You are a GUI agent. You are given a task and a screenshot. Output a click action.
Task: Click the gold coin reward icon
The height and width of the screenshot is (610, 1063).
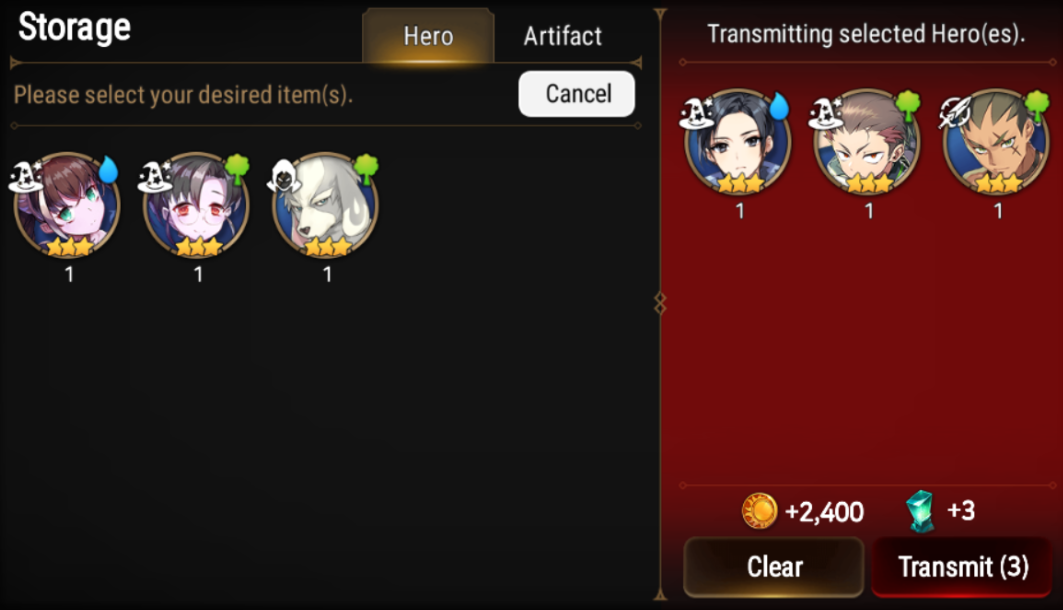759,510
